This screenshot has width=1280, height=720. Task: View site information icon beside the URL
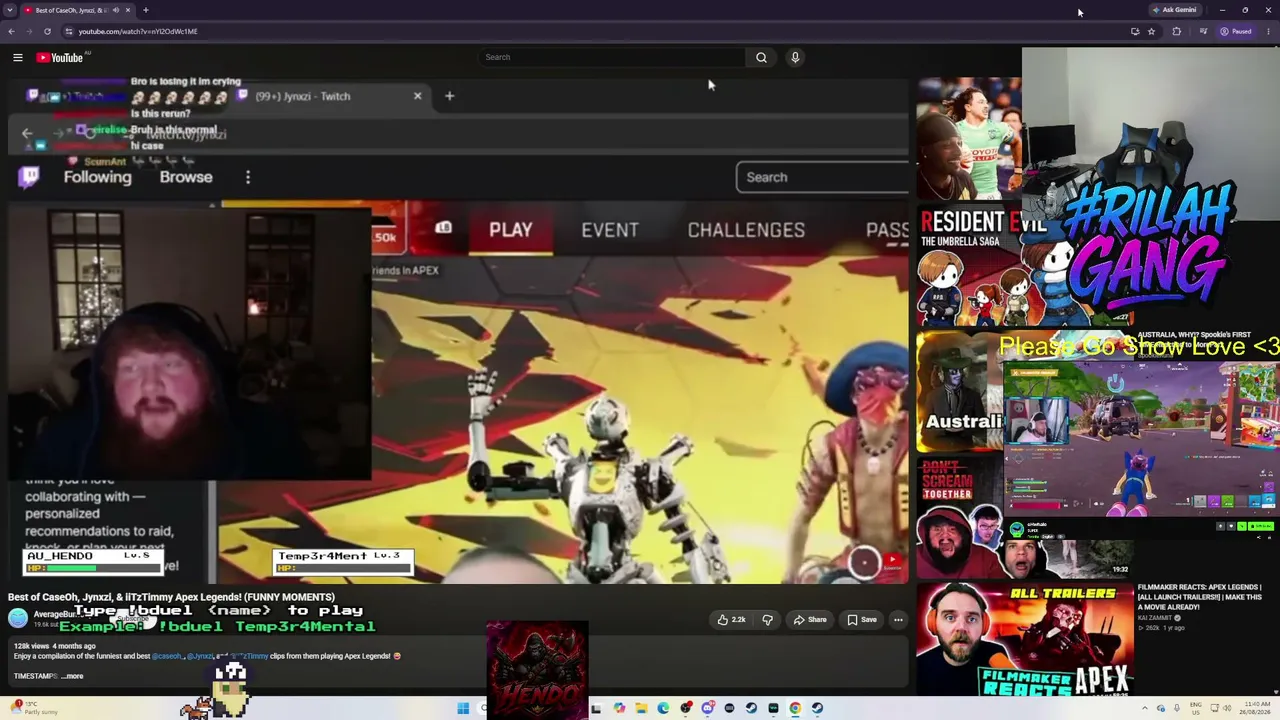(x=68, y=31)
